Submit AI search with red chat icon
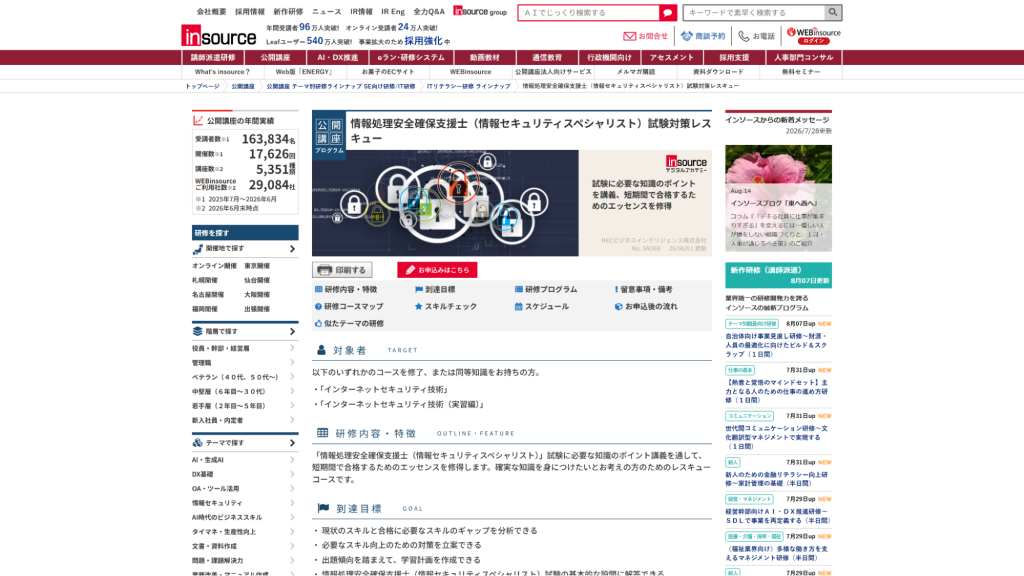The height and width of the screenshot is (576, 1024). click(x=667, y=12)
